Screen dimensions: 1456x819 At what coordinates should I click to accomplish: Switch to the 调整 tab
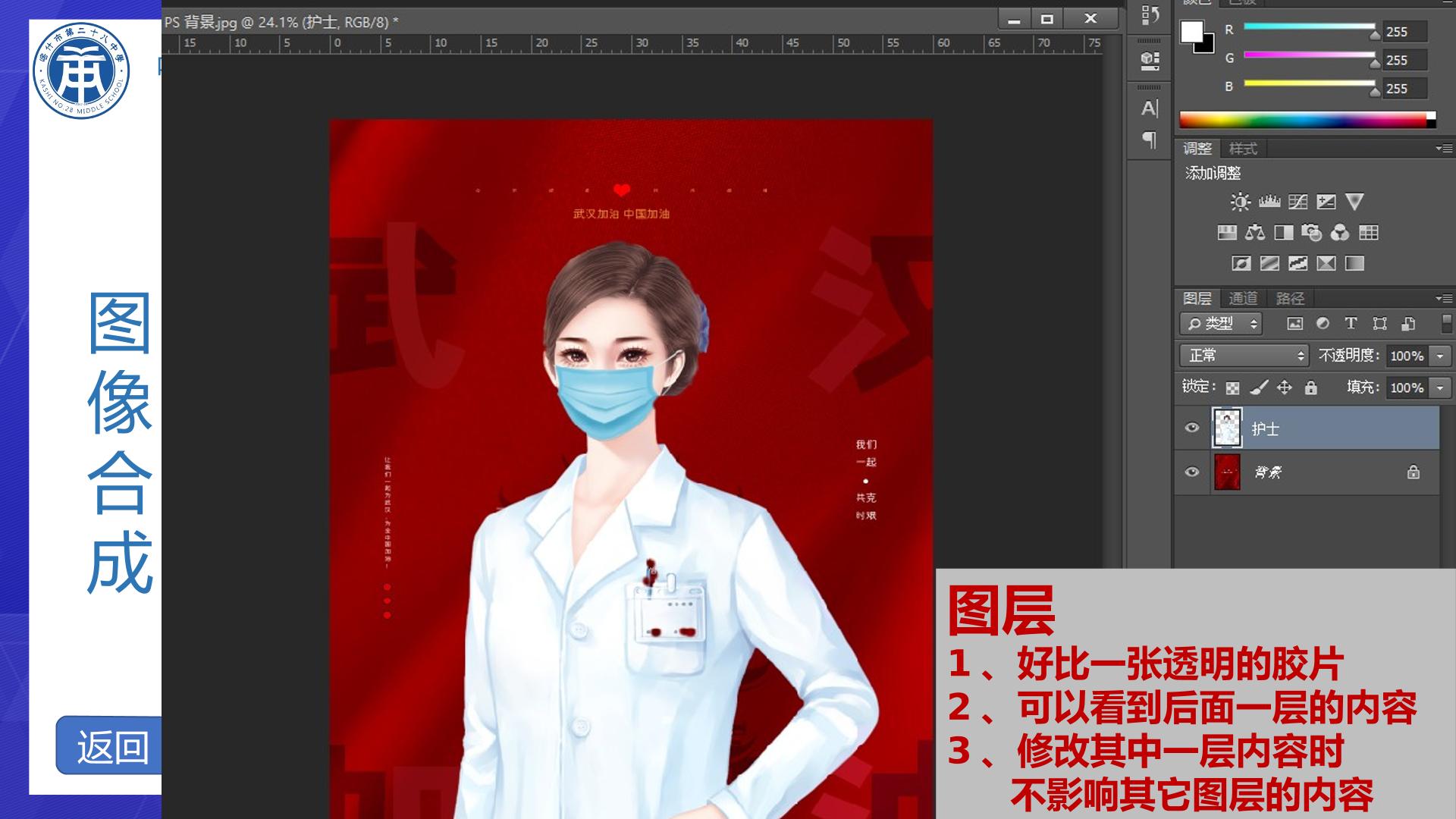tap(1197, 149)
